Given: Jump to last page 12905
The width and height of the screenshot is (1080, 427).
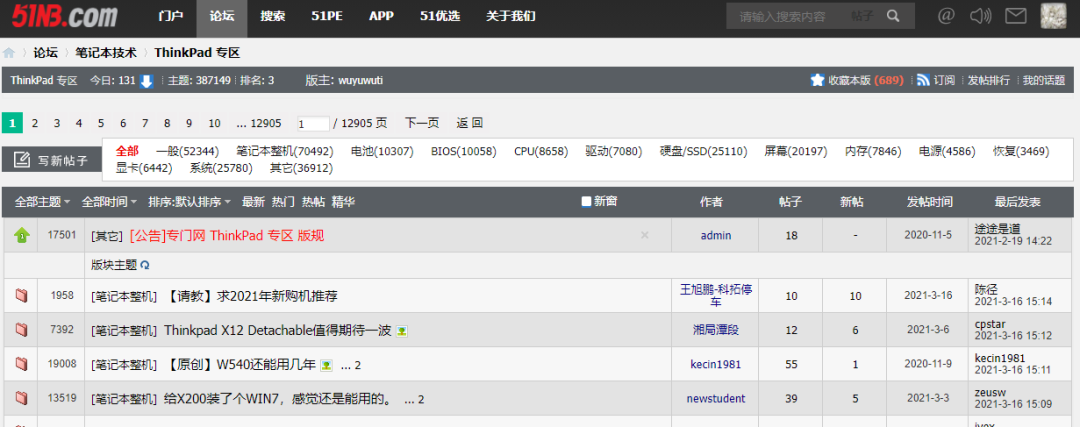Looking at the screenshot, I should (259, 123).
